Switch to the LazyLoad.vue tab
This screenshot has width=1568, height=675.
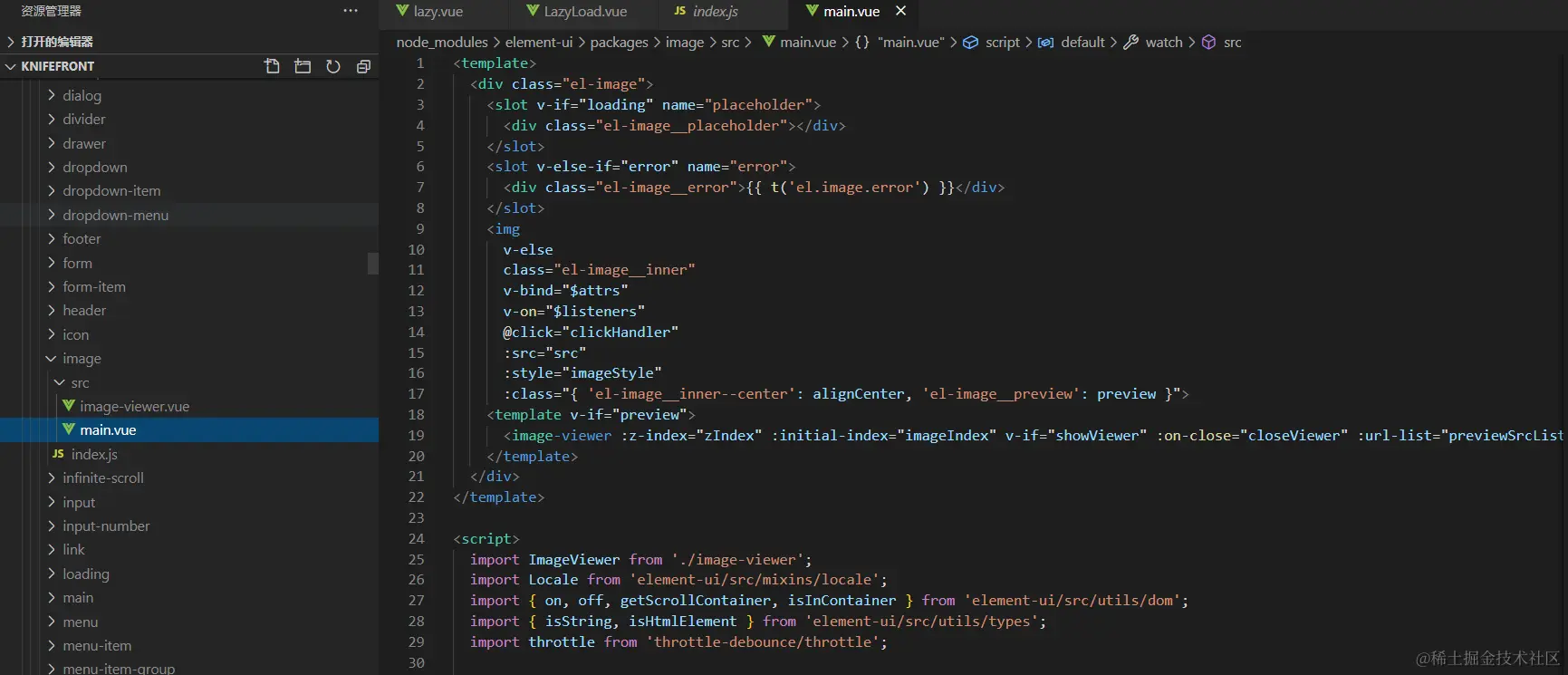point(584,12)
